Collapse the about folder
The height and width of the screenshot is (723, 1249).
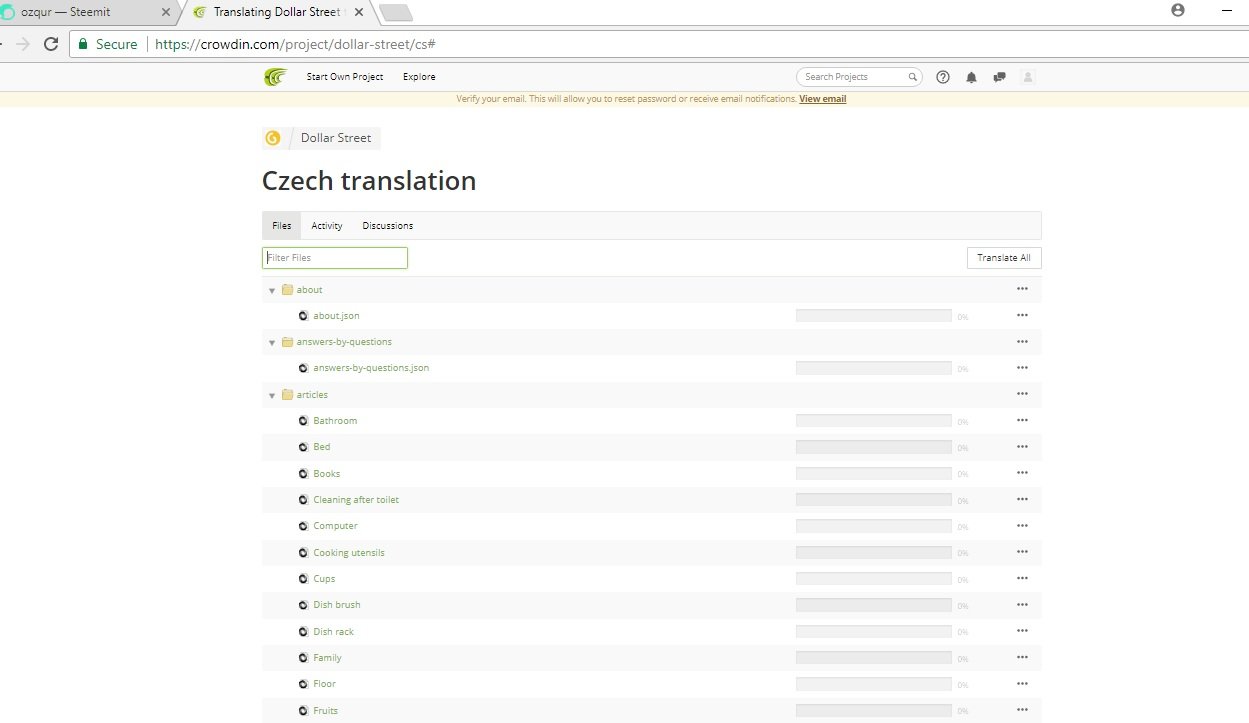(x=272, y=290)
